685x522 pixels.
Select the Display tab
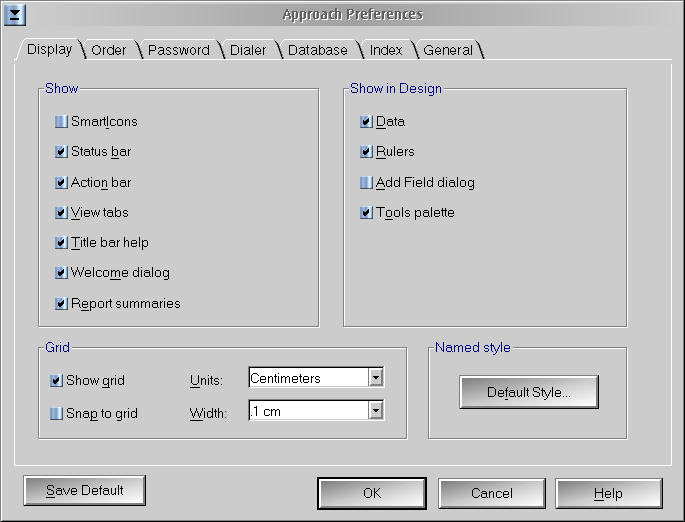pyautogui.click(x=49, y=49)
